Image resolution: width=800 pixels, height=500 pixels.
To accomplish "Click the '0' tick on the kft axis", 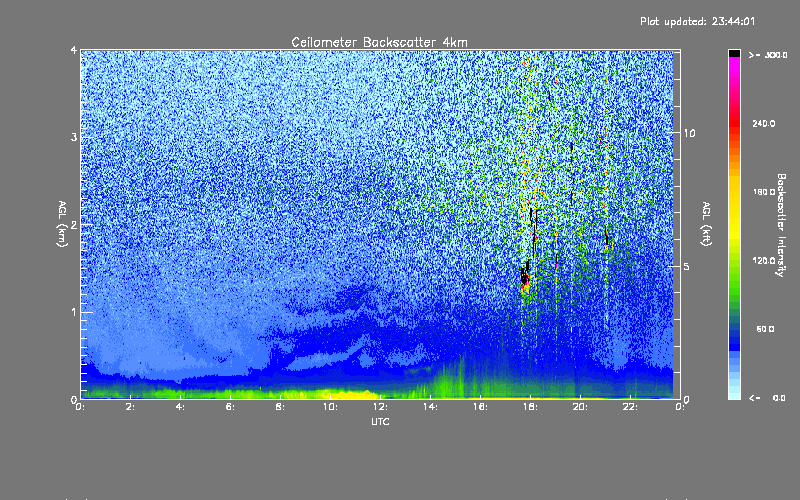I will click(x=687, y=399).
